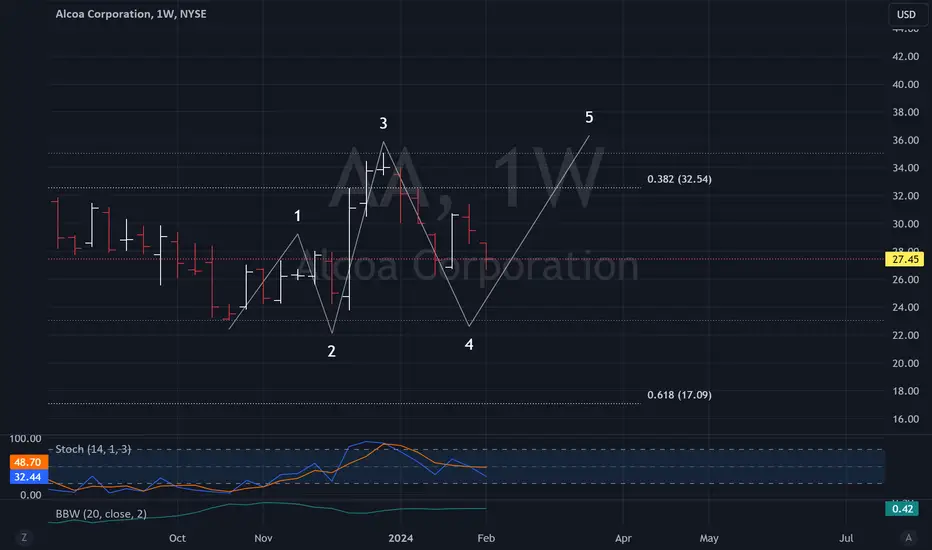The width and height of the screenshot is (932, 550).
Task: Click the 0.00 stochastic scale label
Action: point(30,495)
